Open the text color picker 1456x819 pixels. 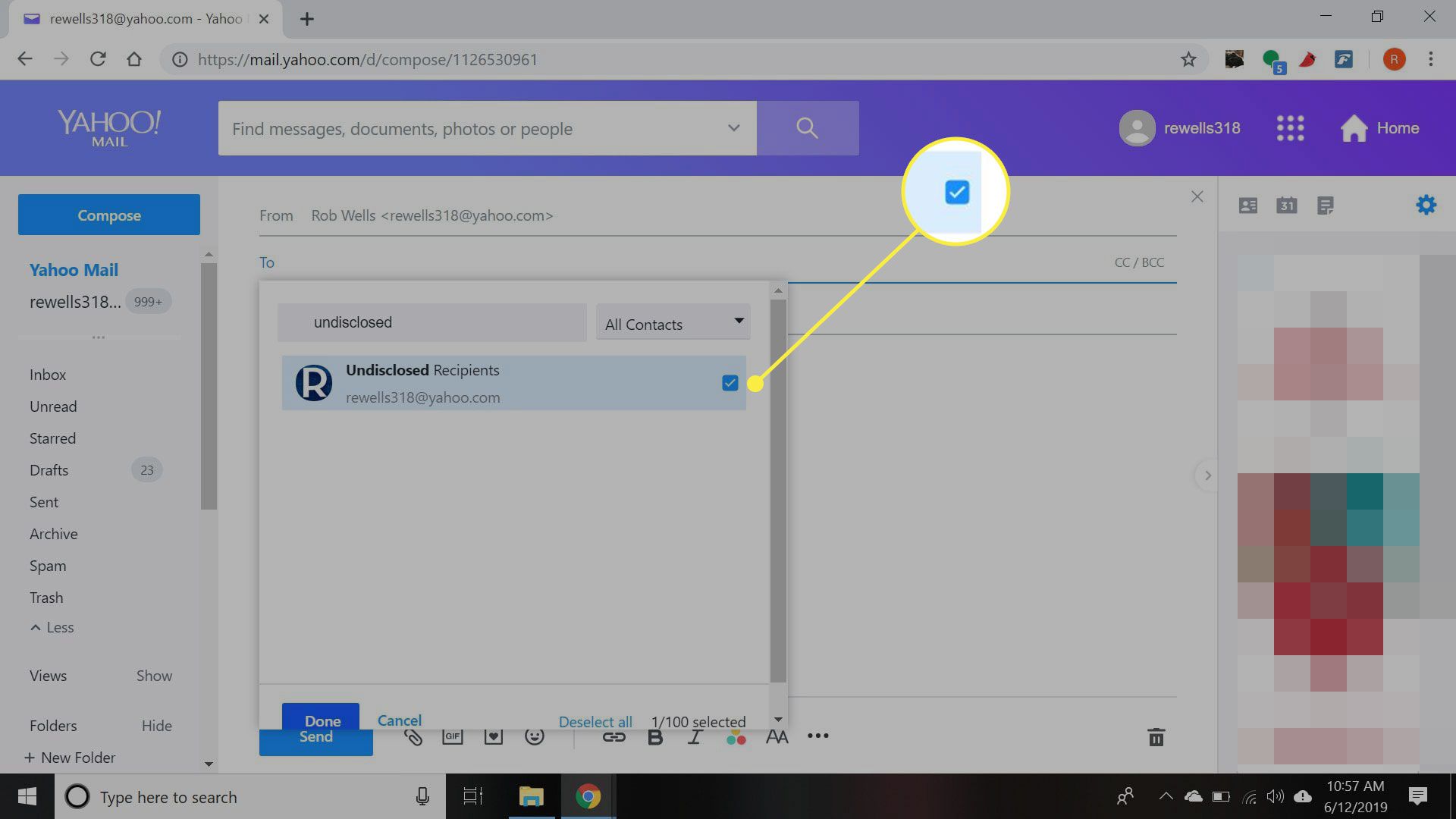click(736, 737)
